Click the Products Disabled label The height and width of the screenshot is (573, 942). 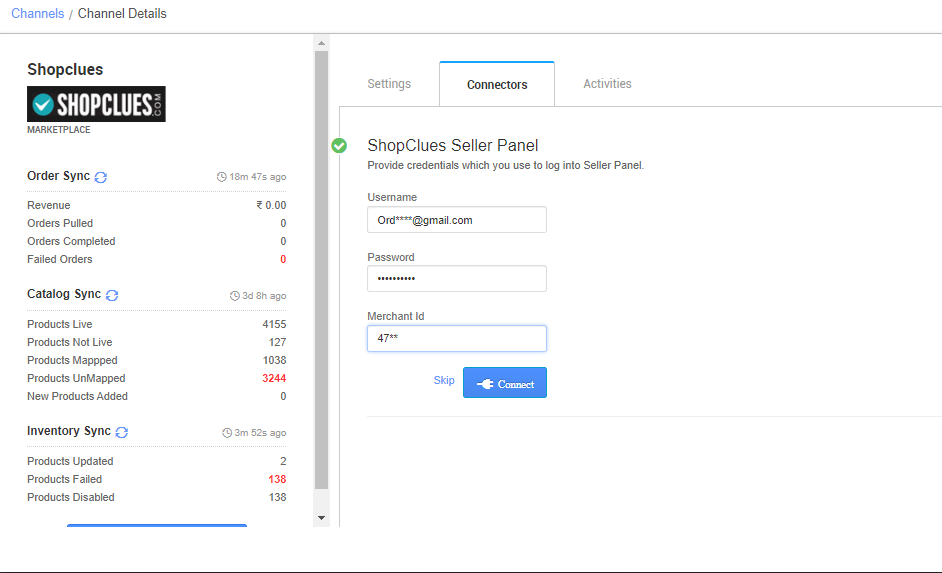[71, 497]
